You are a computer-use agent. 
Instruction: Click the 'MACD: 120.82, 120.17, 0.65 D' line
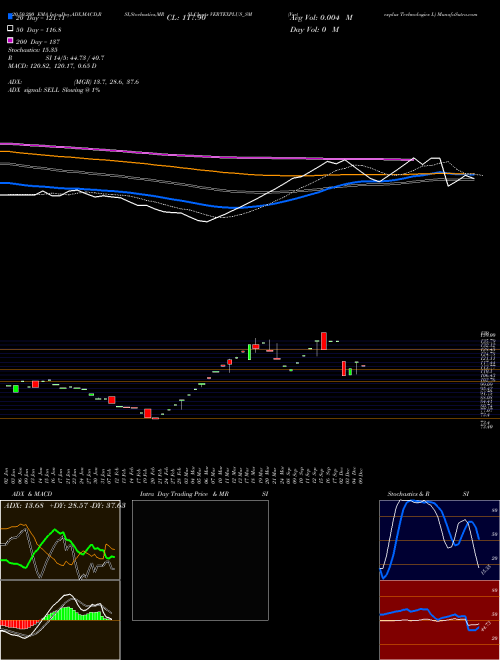point(52,66)
